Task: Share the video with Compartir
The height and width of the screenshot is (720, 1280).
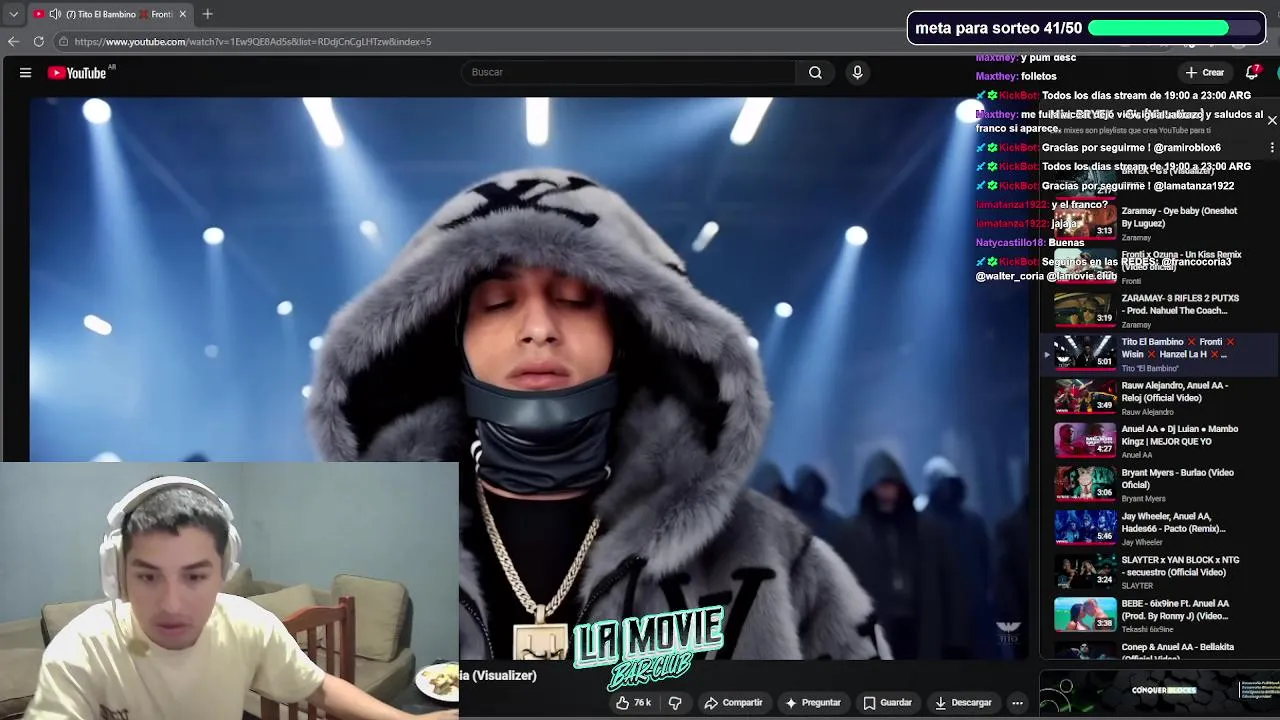Action: pos(733,703)
